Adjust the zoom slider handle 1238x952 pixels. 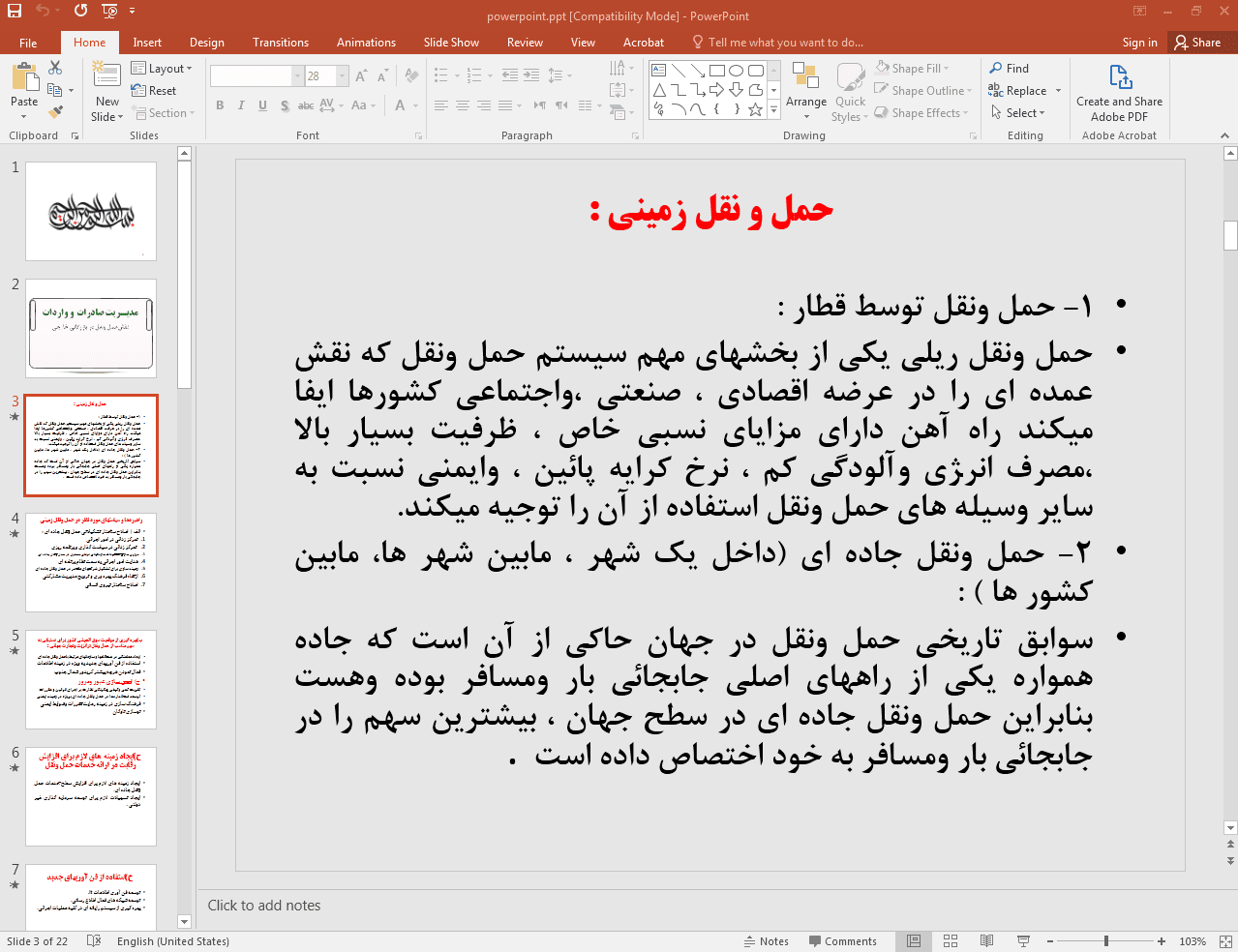pos(1105,941)
